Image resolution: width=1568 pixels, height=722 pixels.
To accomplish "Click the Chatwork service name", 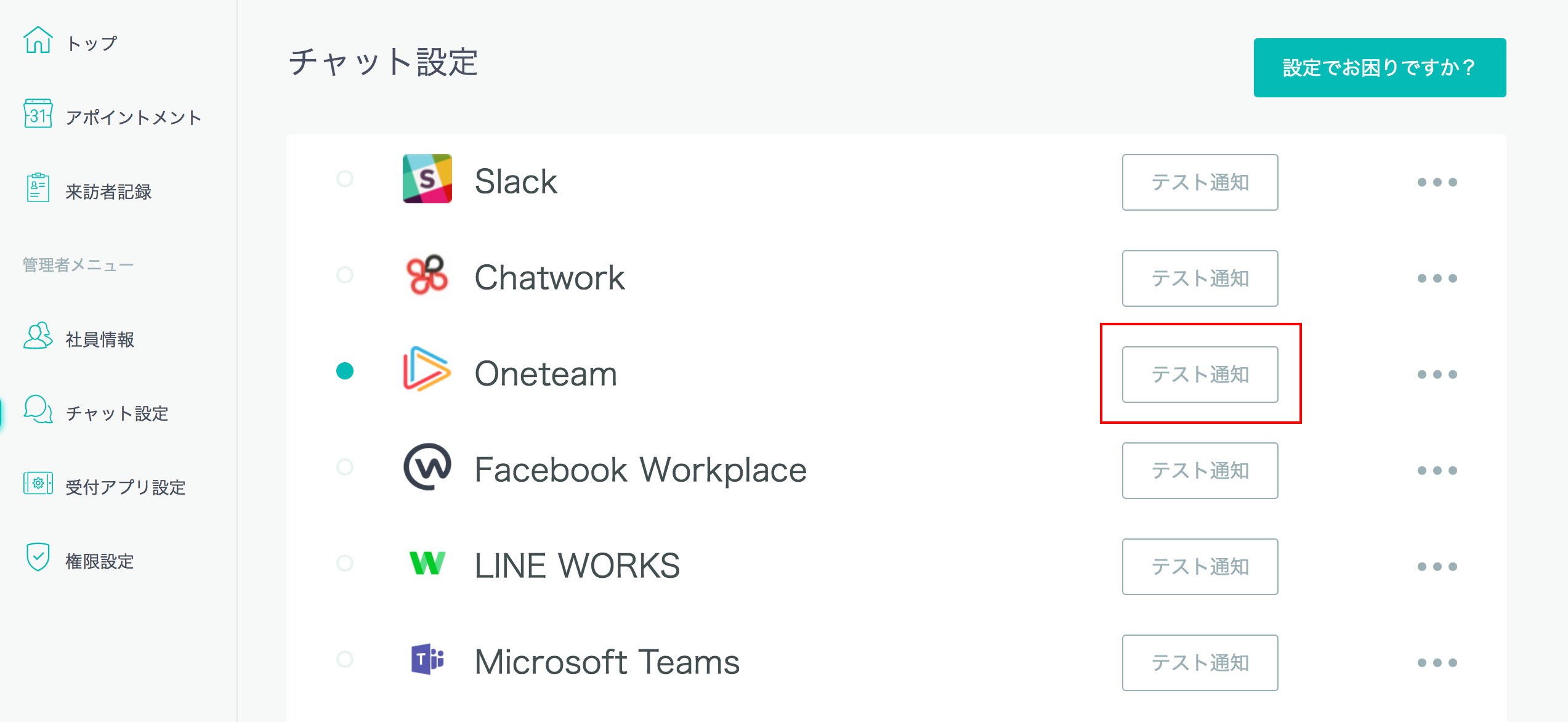I will click(549, 278).
